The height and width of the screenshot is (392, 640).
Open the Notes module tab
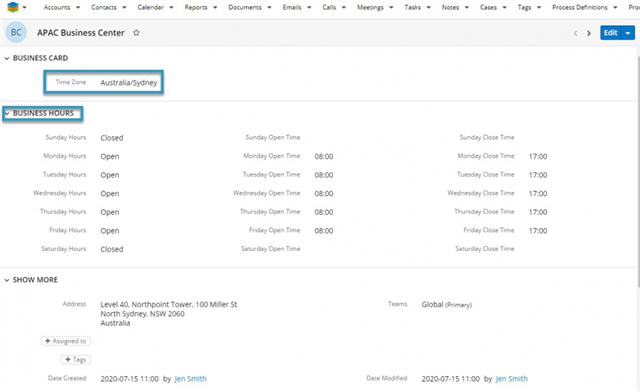451,7
